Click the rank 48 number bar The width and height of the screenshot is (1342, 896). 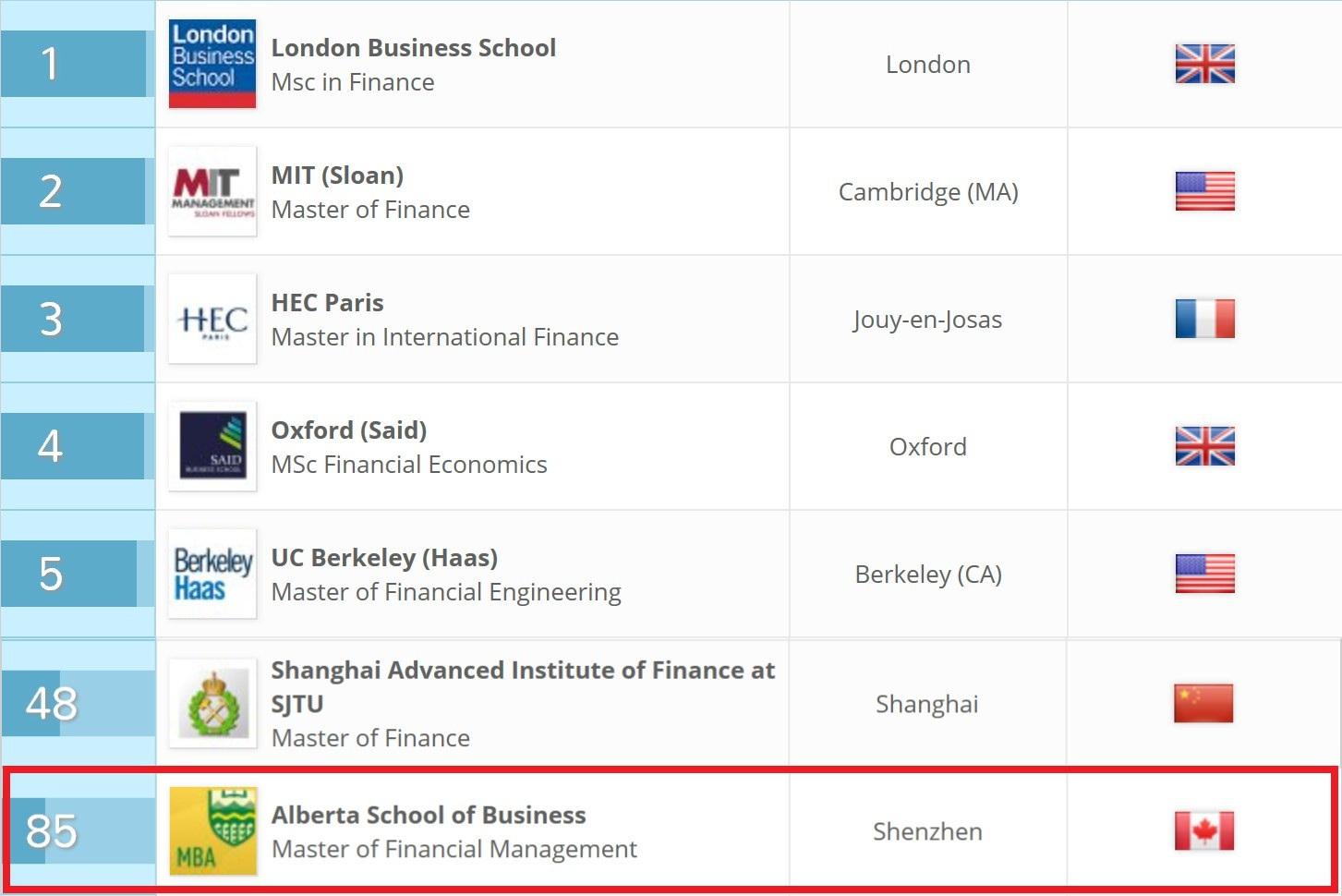pyautogui.click(x=78, y=703)
